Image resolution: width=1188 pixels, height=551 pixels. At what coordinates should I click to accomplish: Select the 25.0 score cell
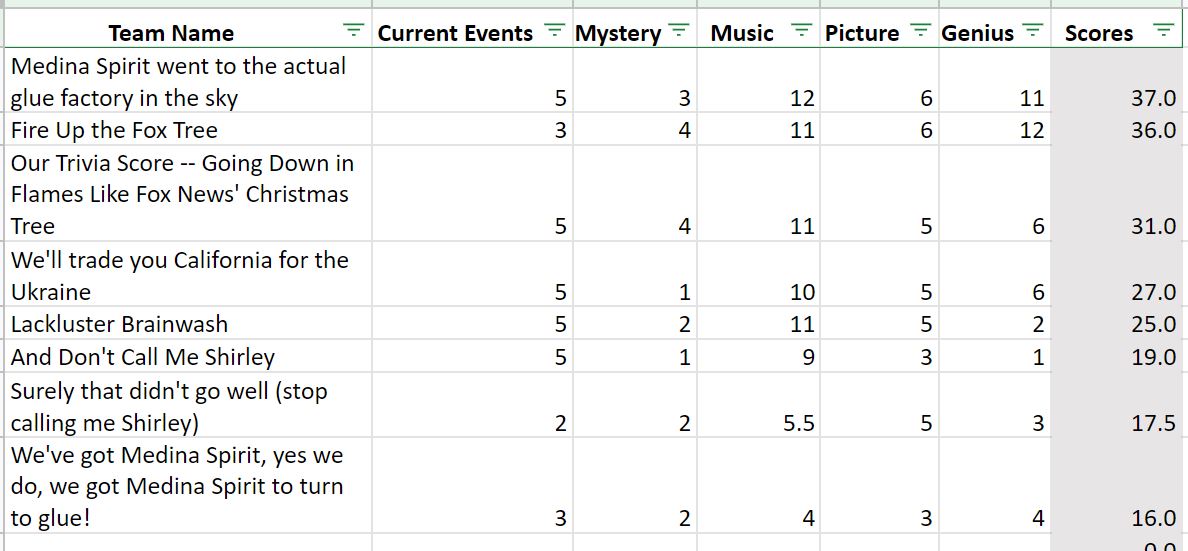(1119, 324)
